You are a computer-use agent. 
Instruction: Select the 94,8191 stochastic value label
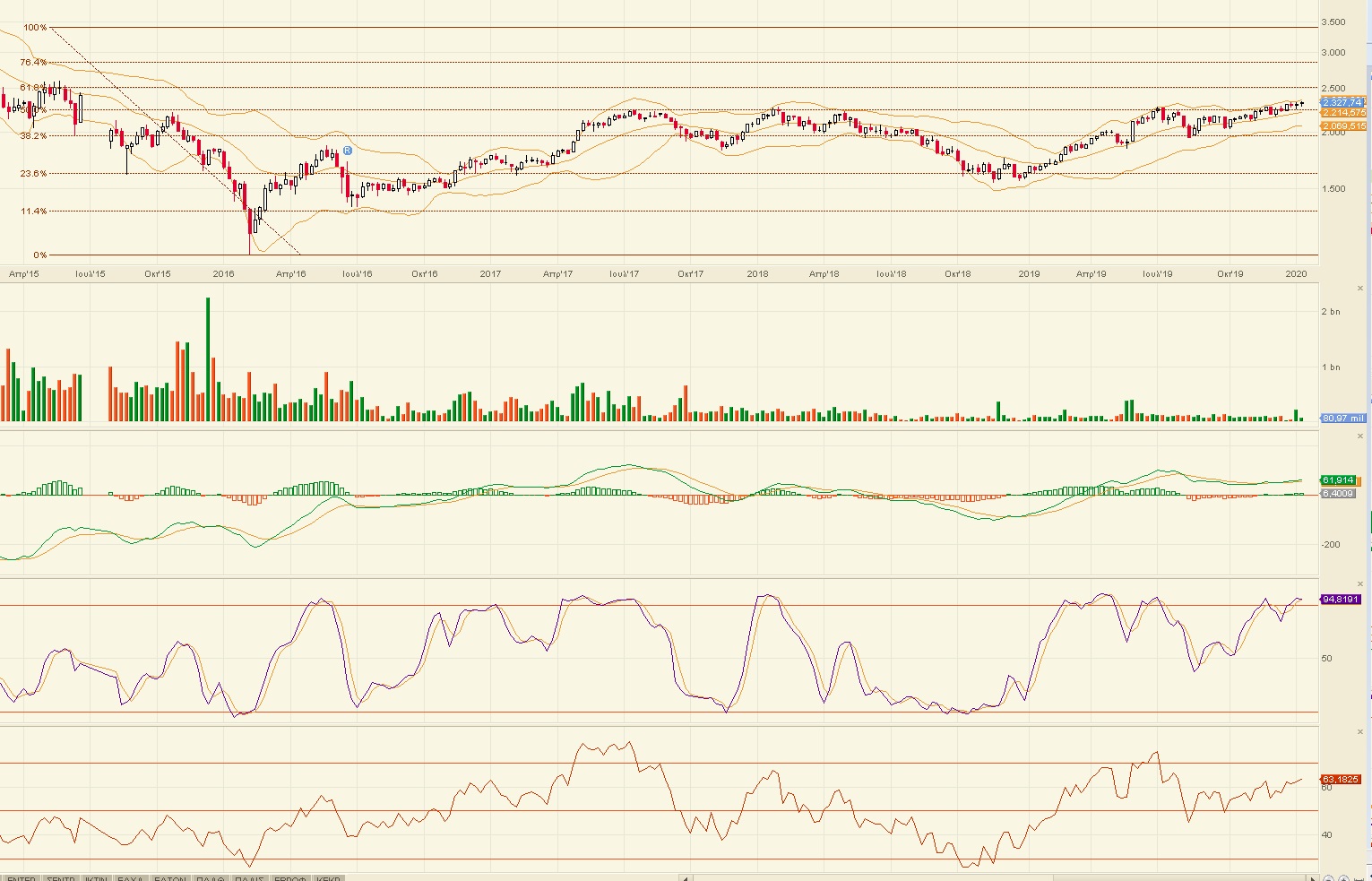coord(1340,599)
